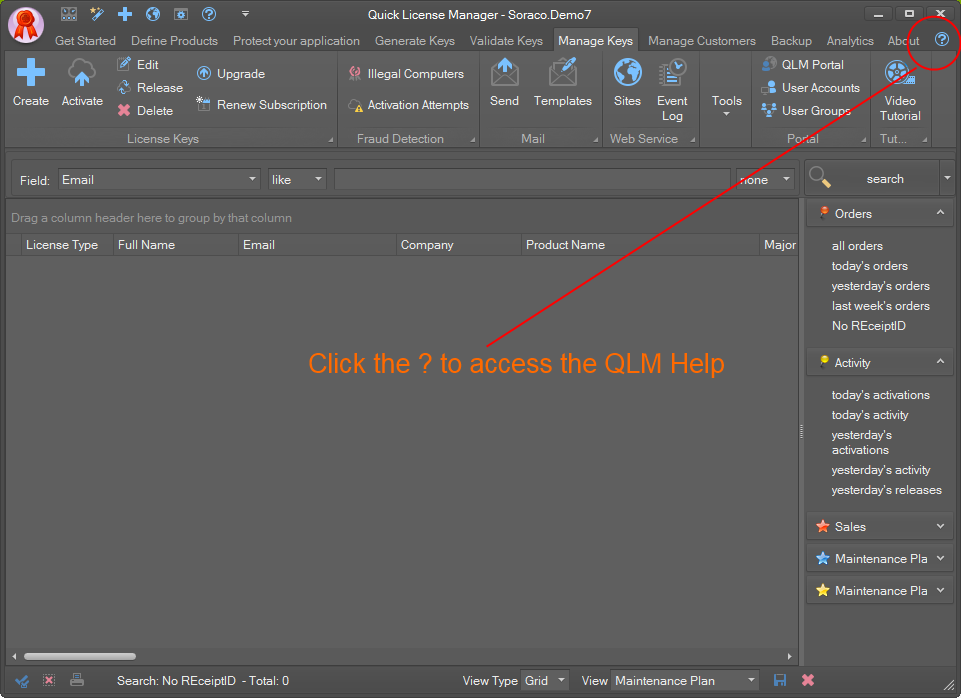Click the select all check icon in status bar
This screenshot has height=698, width=961.
pos(22,680)
